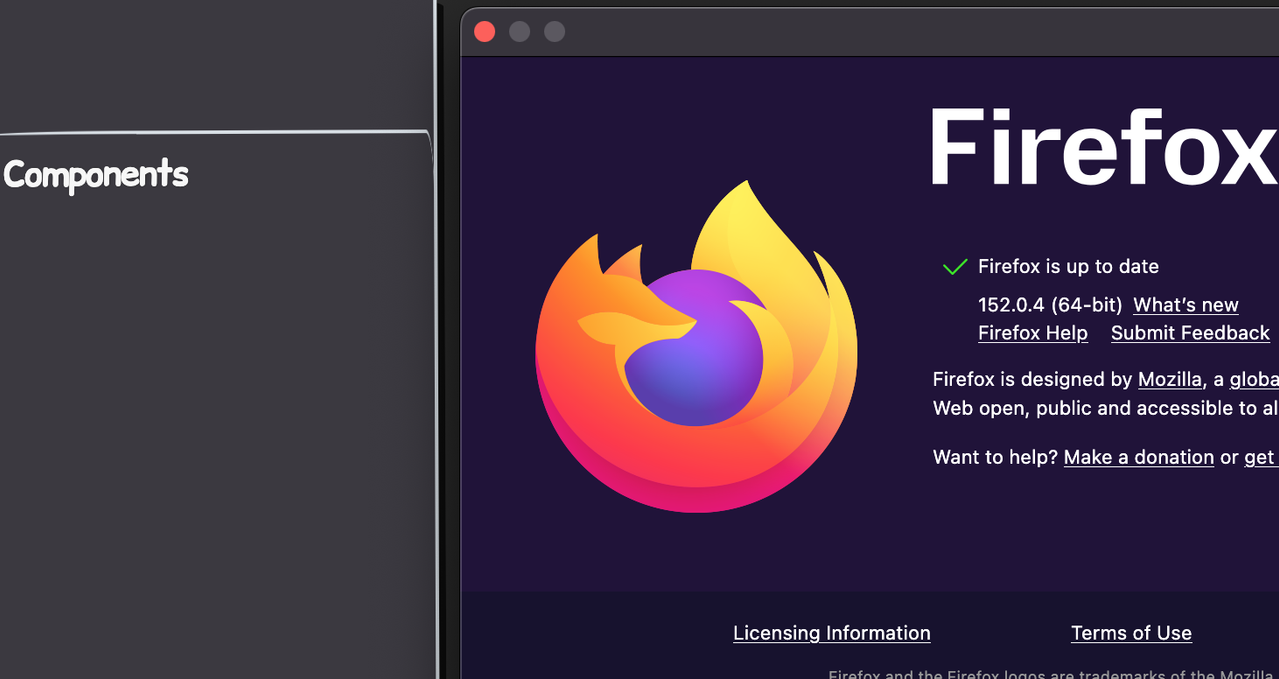
Task: Minimize the About Firefox window
Action: pos(519,32)
